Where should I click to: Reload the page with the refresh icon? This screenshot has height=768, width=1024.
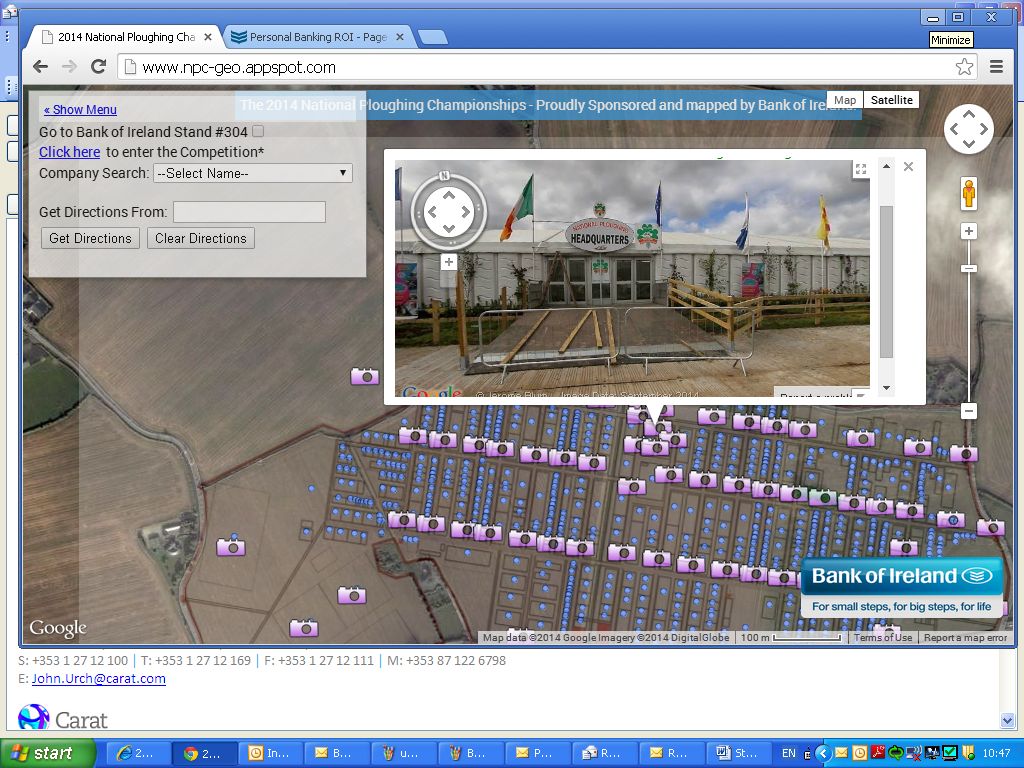[x=99, y=67]
